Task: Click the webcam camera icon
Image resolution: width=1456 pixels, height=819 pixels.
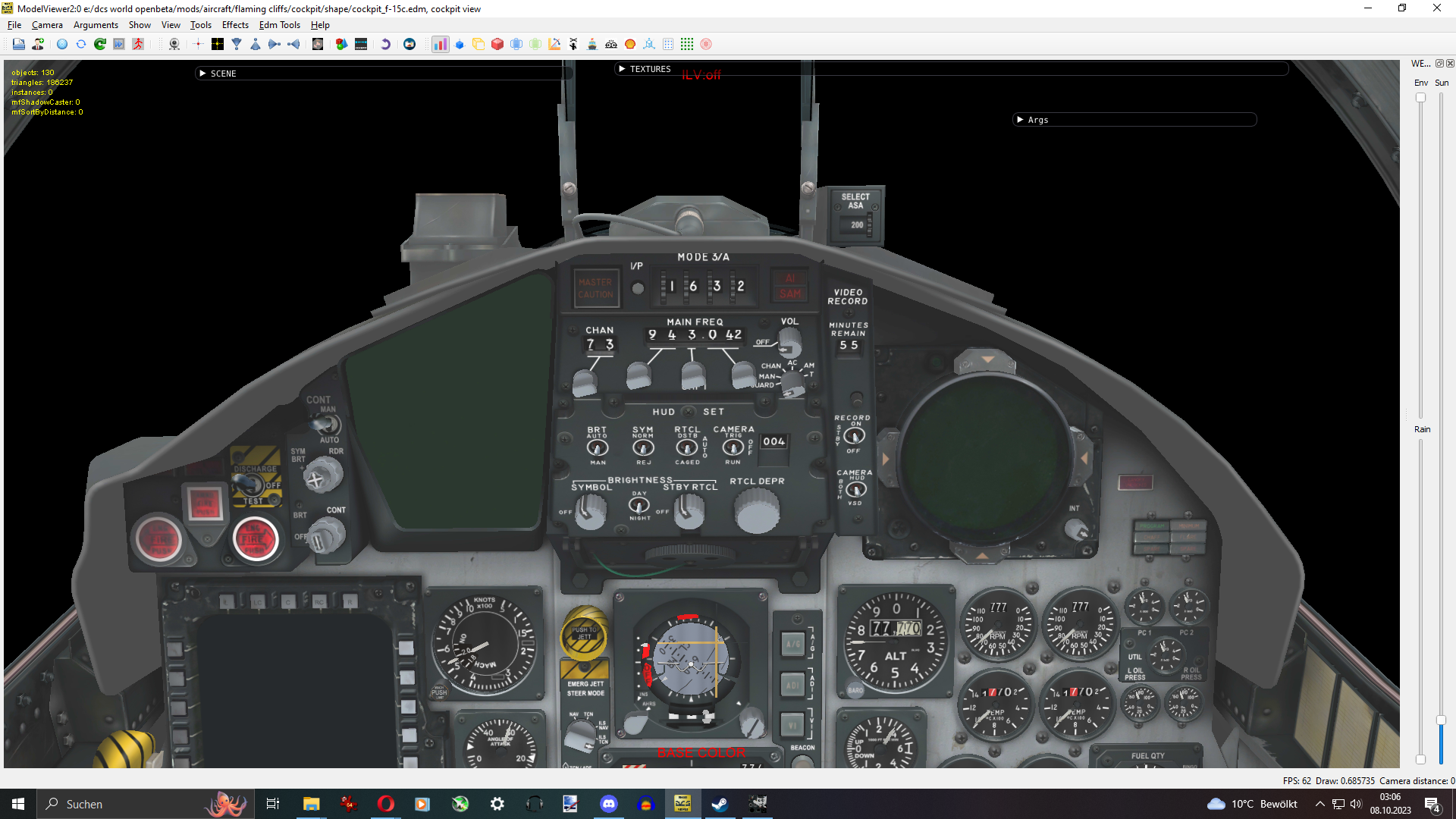Action: click(174, 44)
